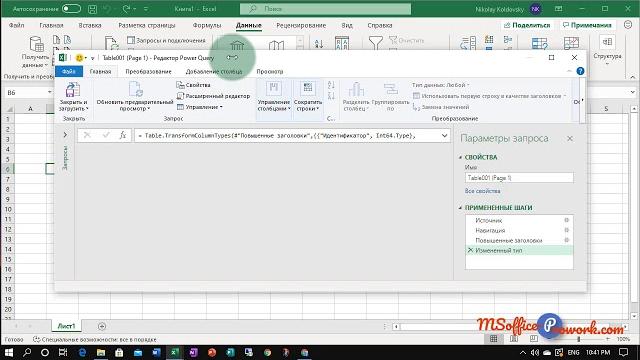Click the formula bar cancel X icon
Image resolution: width=640 pixels, height=360 pixels.
(x=87, y=135)
